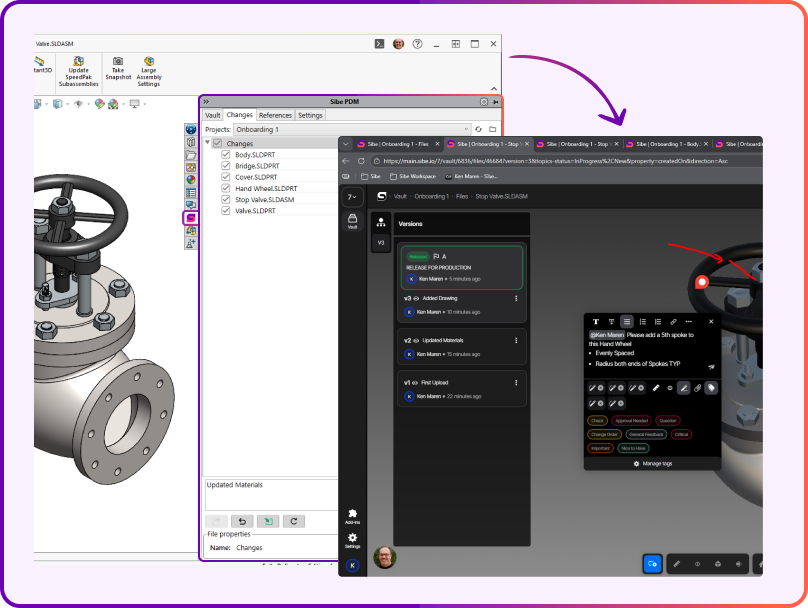Screen dimensions: 808x608
Task: Expand the Sibe PDM panel double-chevron
Action: [206, 102]
